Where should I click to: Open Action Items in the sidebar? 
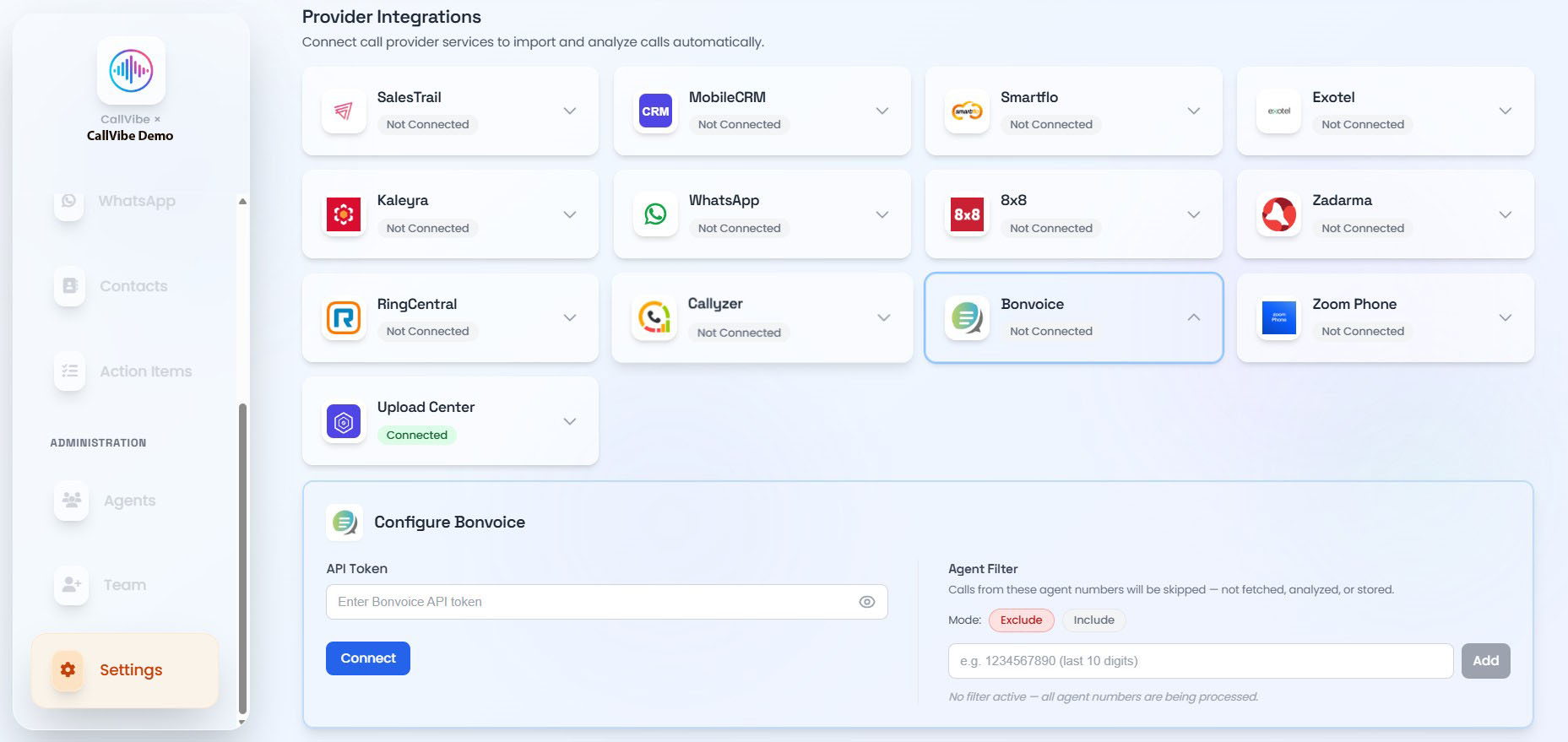click(x=125, y=371)
